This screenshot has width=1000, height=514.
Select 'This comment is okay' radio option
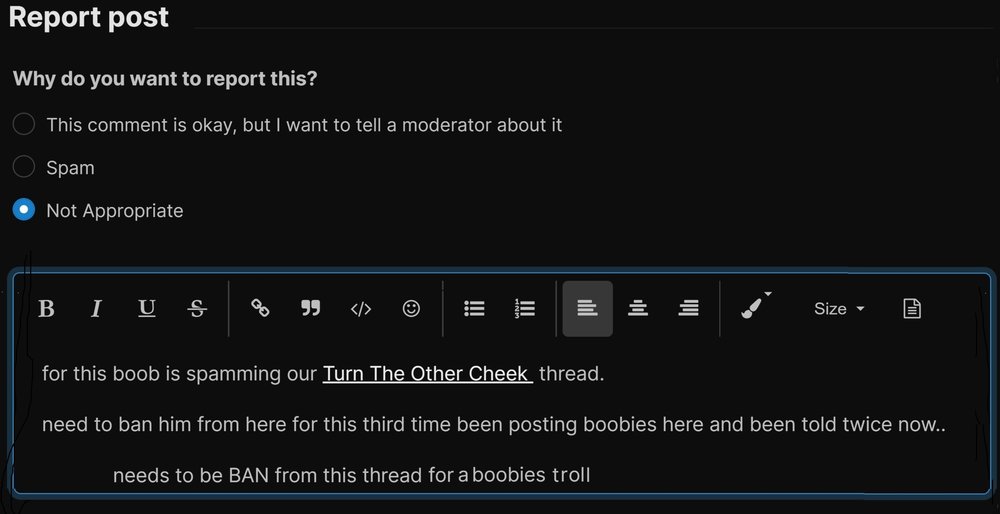(x=24, y=125)
